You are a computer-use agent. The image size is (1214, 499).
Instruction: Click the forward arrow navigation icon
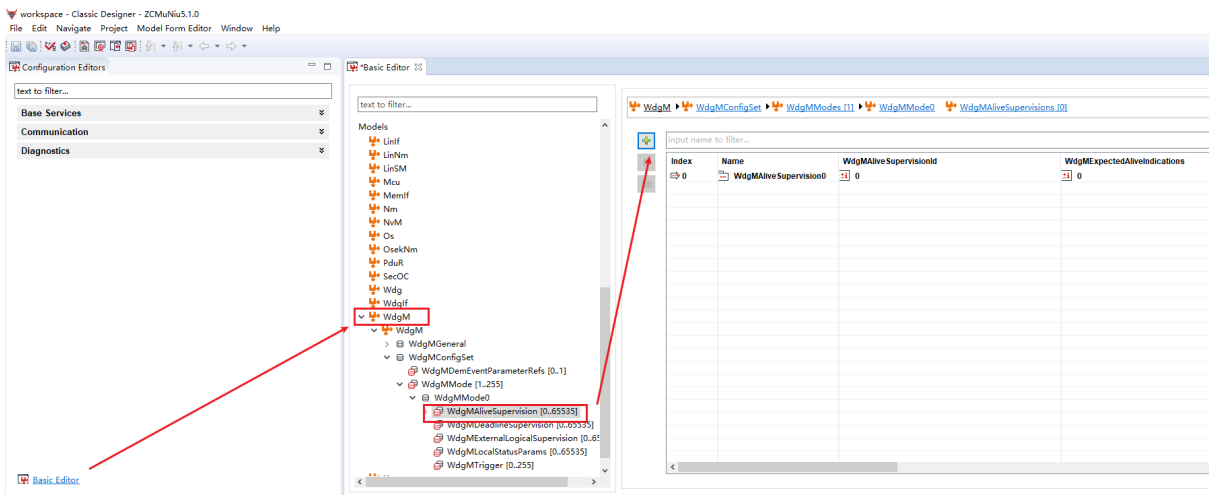point(230,46)
